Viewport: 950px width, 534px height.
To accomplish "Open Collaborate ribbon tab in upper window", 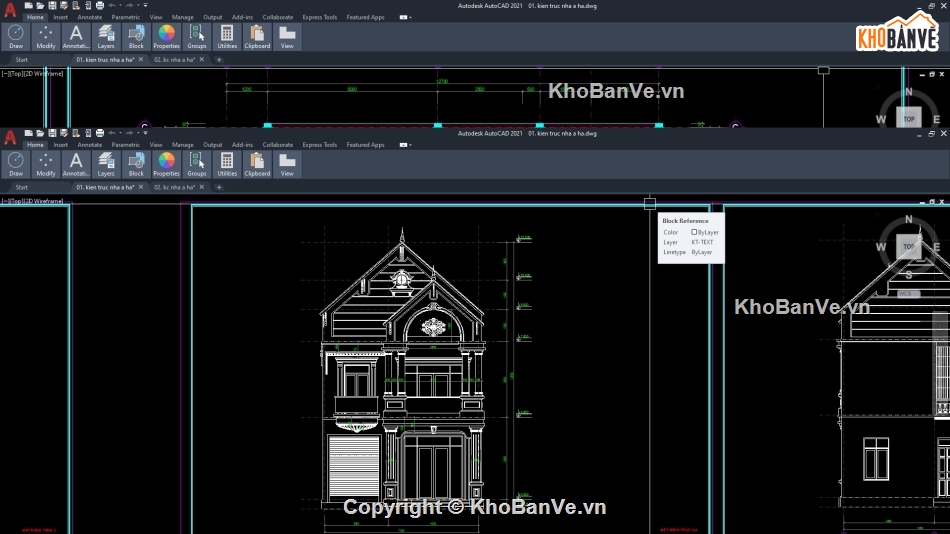I will [277, 18].
